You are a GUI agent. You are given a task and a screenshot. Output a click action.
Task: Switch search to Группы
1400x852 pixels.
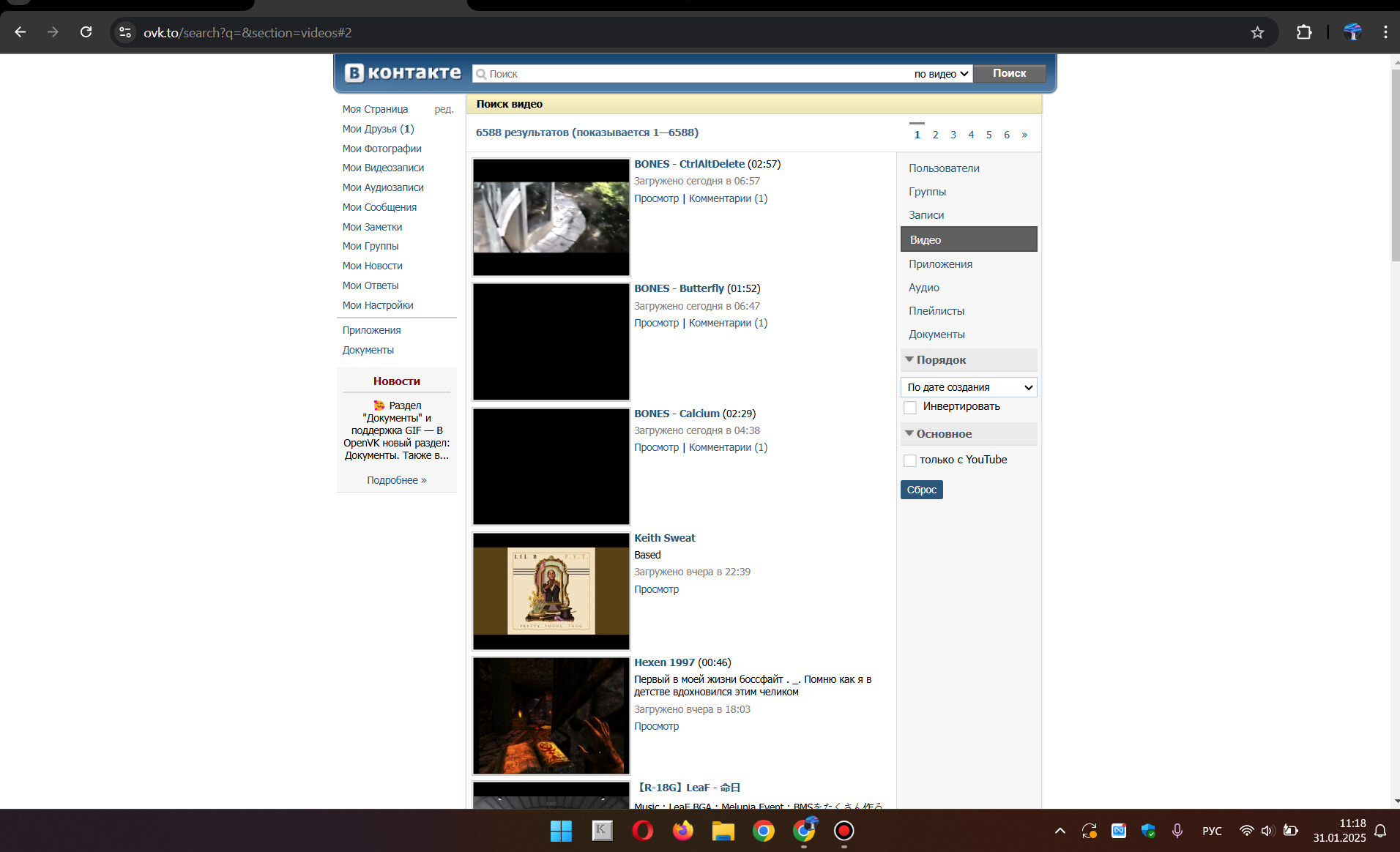927,192
